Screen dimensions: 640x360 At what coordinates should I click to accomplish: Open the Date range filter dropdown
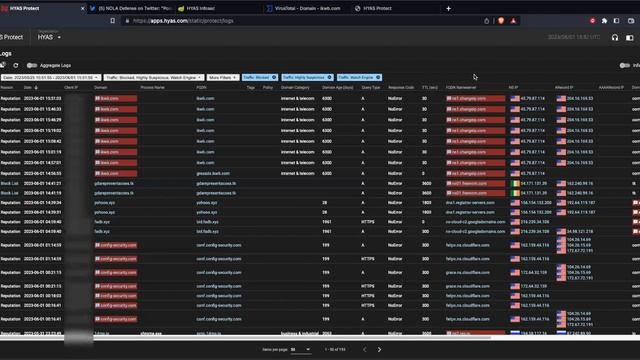51,78
